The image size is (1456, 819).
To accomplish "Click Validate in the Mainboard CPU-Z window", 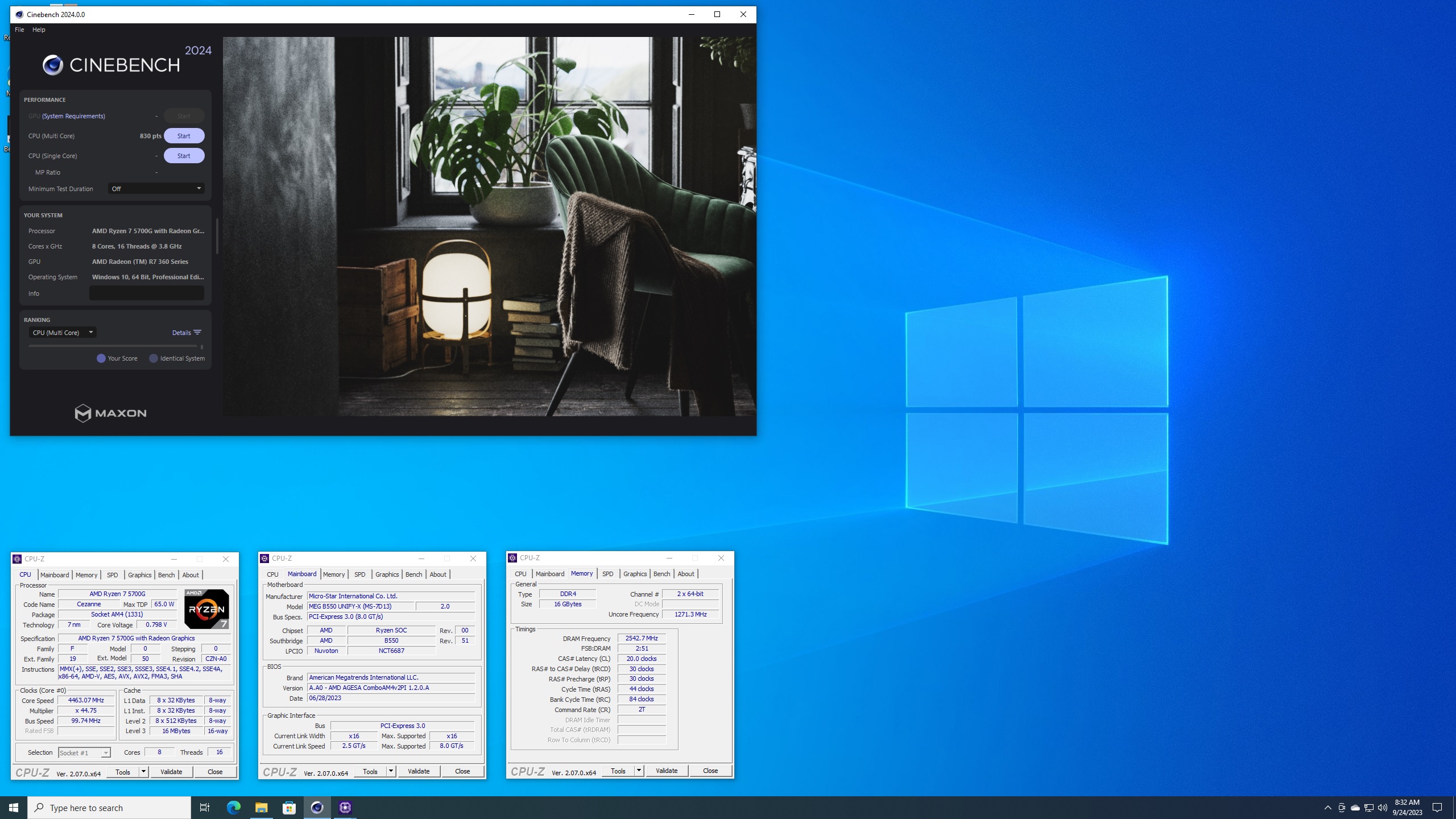I will pyautogui.click(x=419, y=771).
